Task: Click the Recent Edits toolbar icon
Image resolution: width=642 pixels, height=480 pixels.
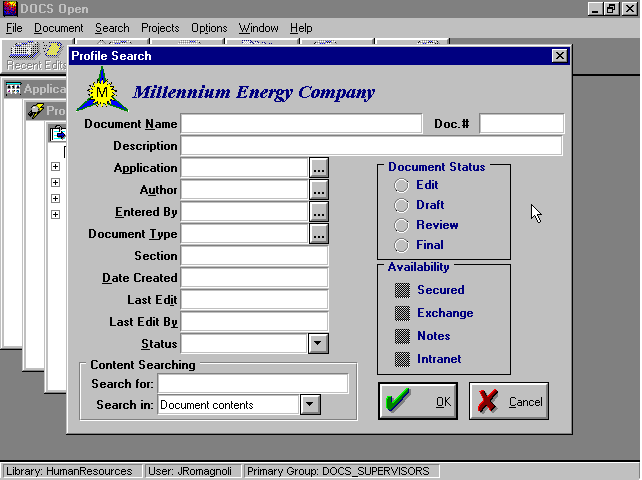Action: pyautogui.click(x=36, y=56)
